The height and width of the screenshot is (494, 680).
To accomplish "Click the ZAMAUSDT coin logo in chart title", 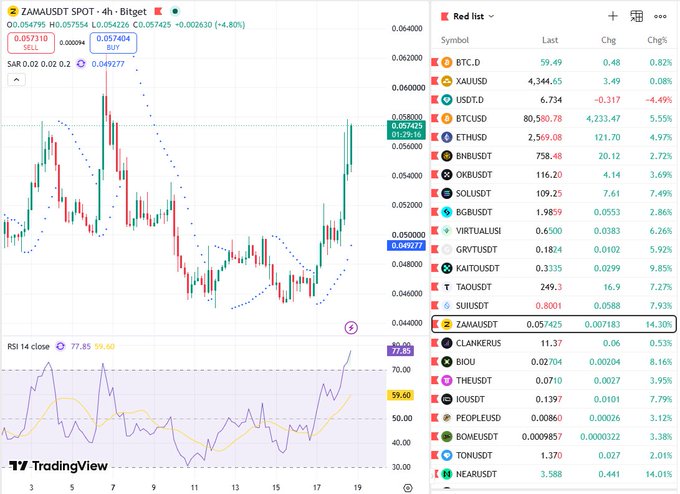I will [13, 11].
